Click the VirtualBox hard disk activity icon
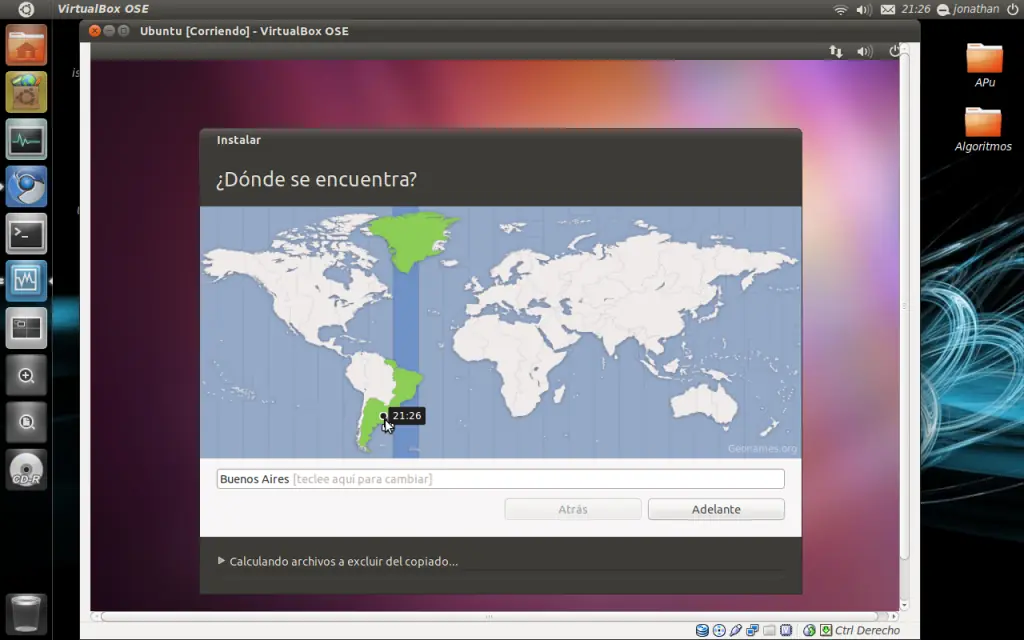The height and width of the screenshot is (640, 1024). pyautogui.click(x=702, y=630)
